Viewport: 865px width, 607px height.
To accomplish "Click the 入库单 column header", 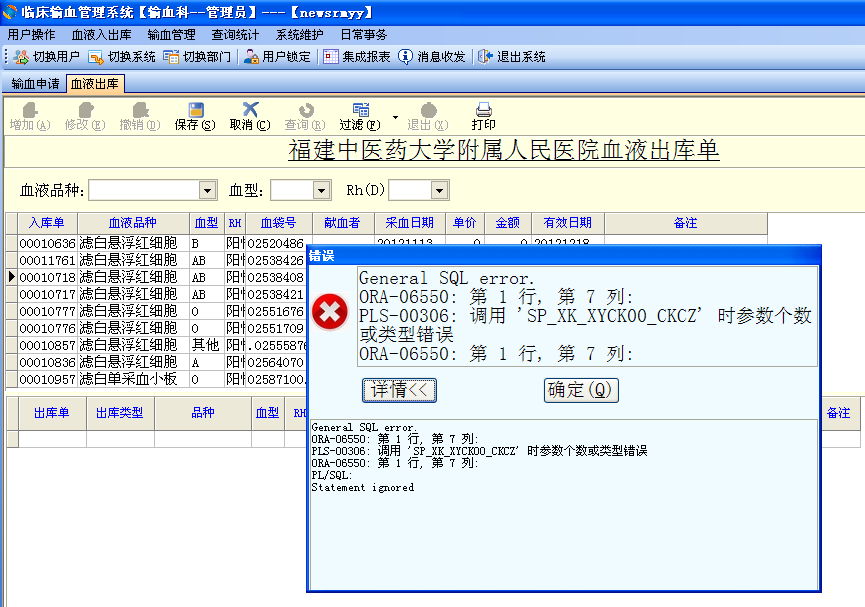I will 47,223.
